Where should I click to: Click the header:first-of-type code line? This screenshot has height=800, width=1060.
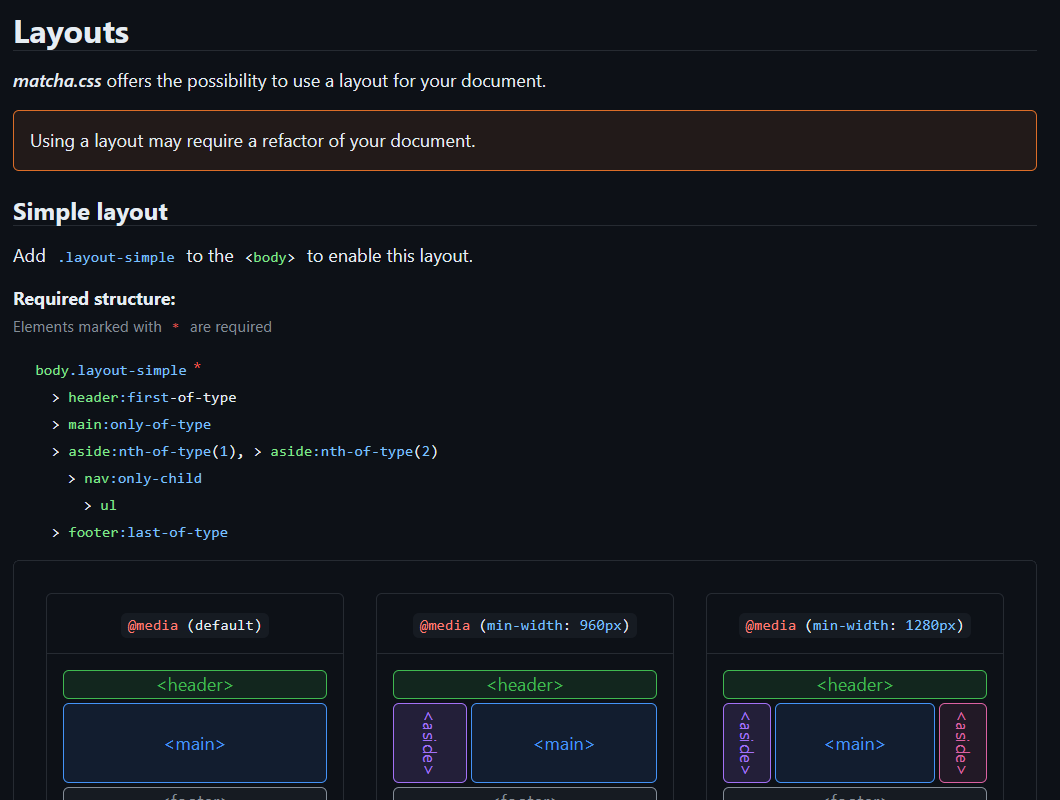click(x=152, y=398)
